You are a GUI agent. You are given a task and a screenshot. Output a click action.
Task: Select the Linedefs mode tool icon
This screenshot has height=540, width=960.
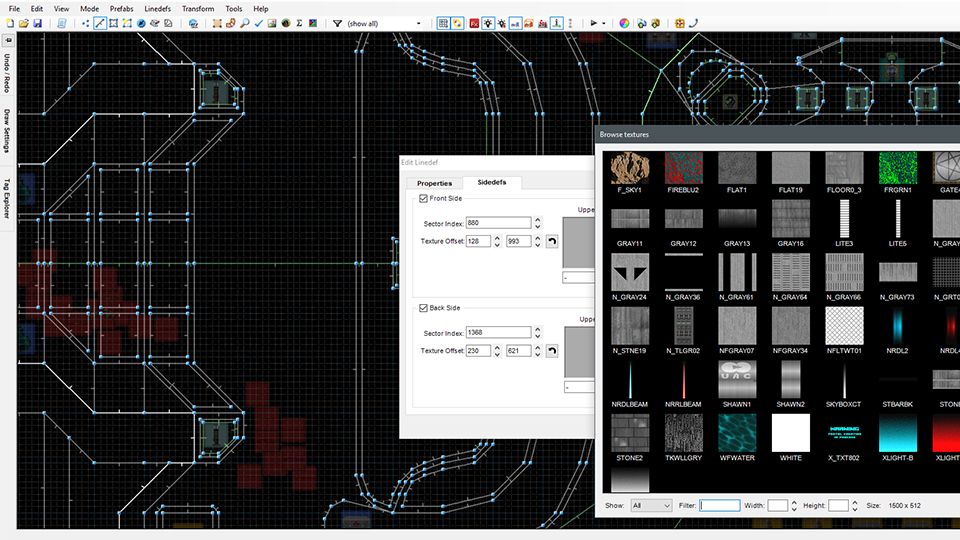pyautogui.click(x=100, y=23)
